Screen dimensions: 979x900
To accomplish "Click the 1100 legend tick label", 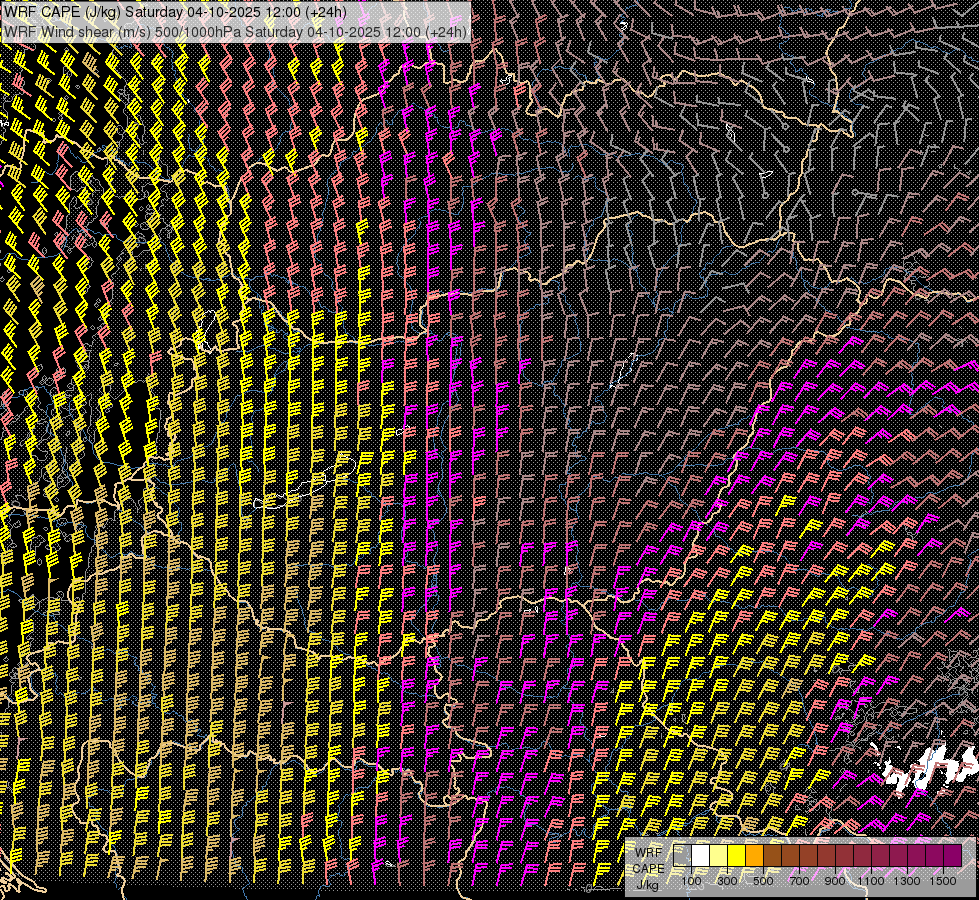I will point(872,881).
